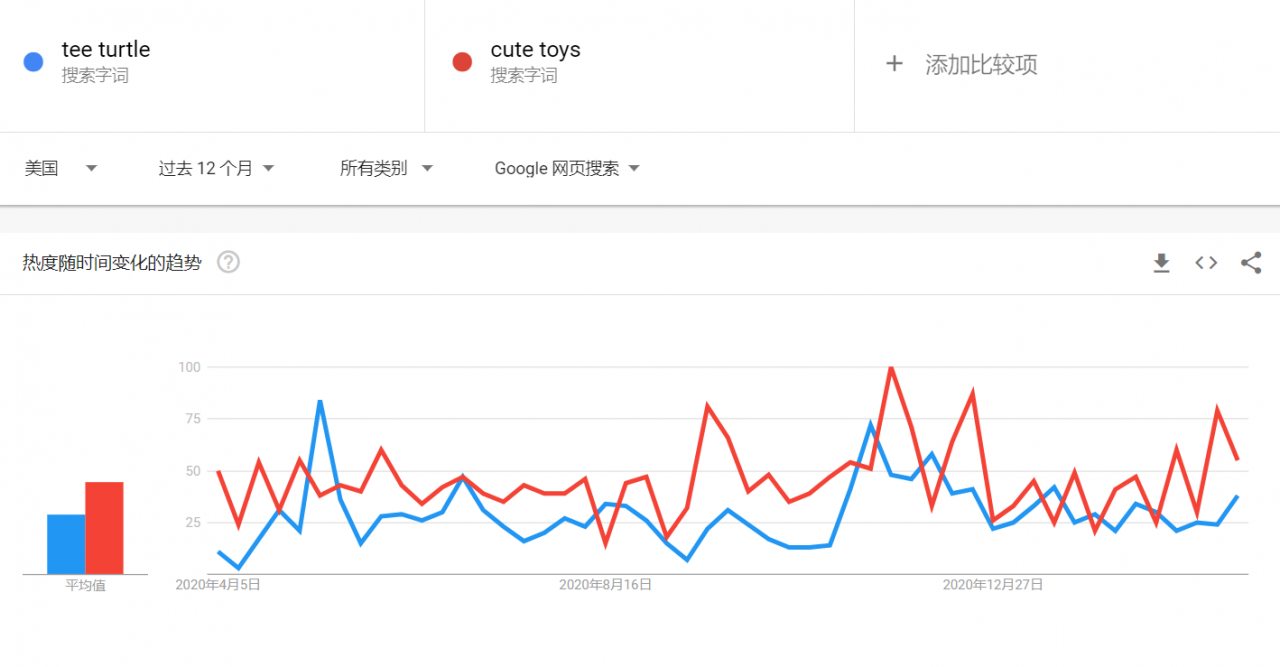Image resolution: width=1280 pixels, height=667 pixels.
Task: Click the red average bar
Action: 104,528
